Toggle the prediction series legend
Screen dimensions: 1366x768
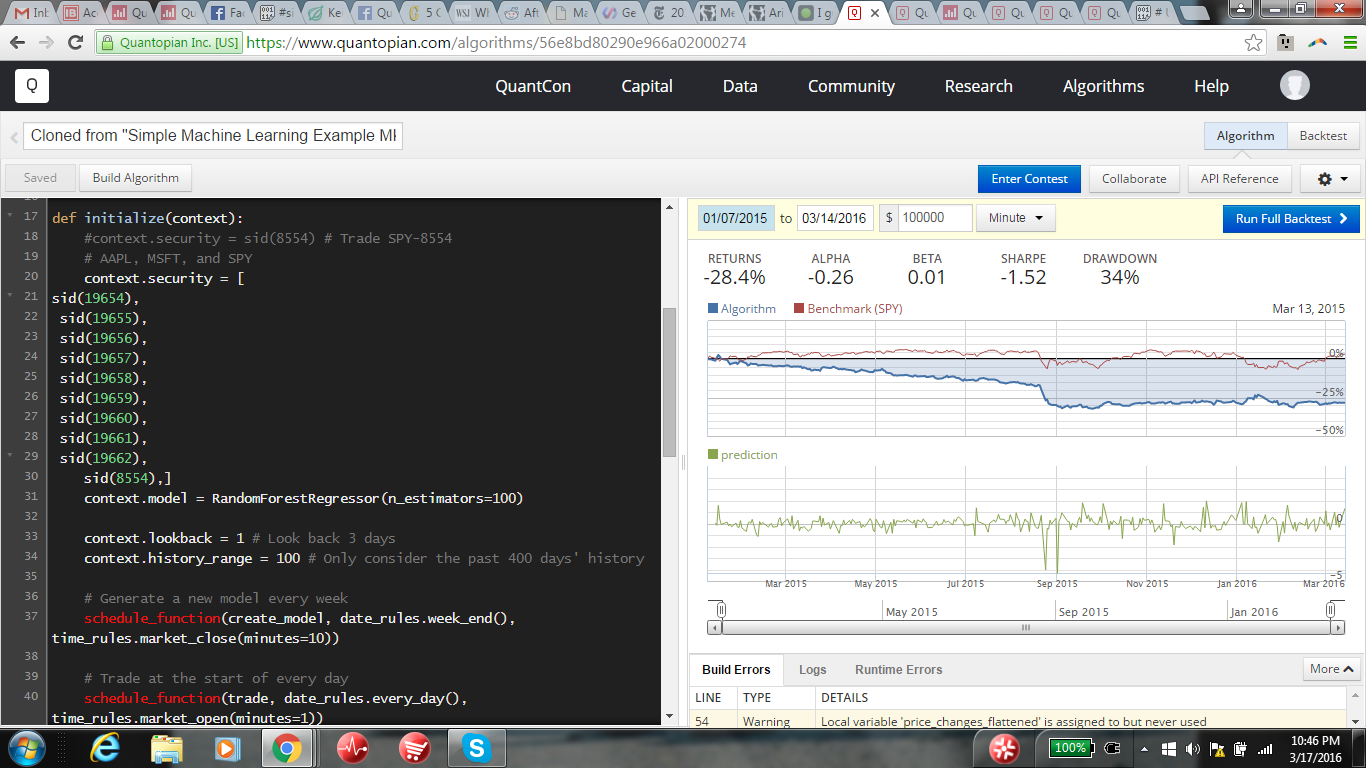point(742,455)
